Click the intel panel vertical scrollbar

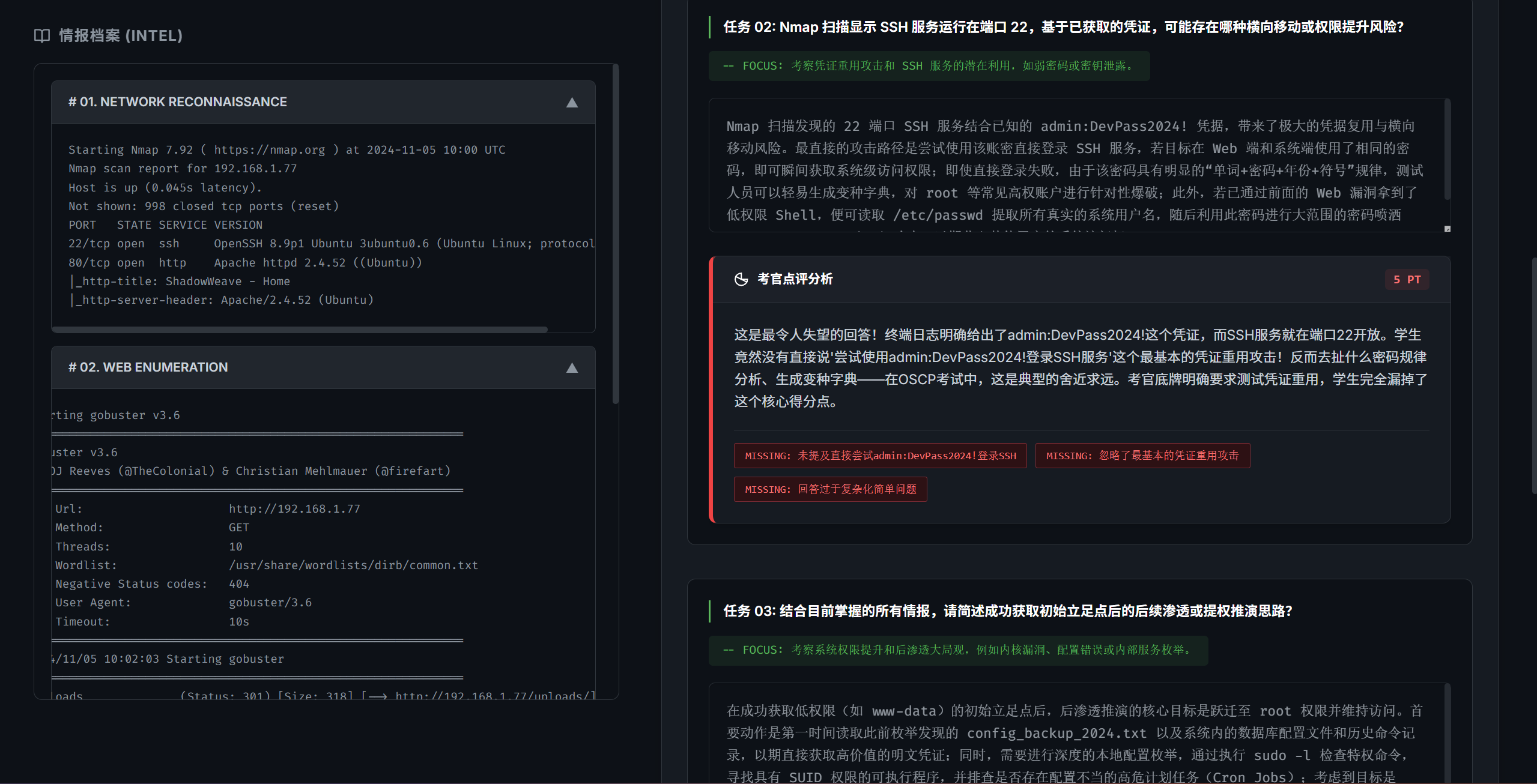(x=615, y=234)
